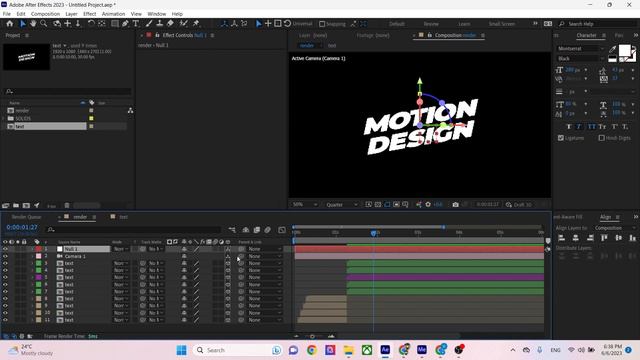Open the Effect menu

tap(89, 14)
